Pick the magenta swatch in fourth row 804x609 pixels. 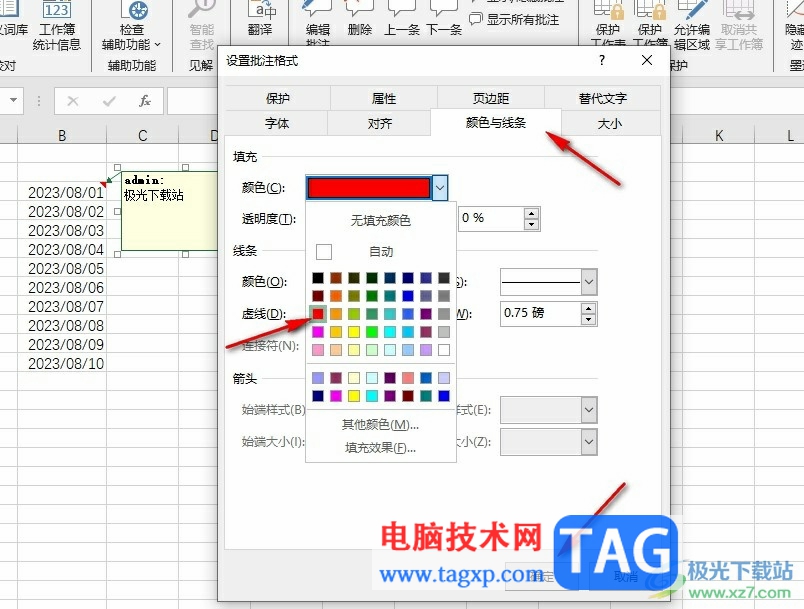[x=318, y=332]
